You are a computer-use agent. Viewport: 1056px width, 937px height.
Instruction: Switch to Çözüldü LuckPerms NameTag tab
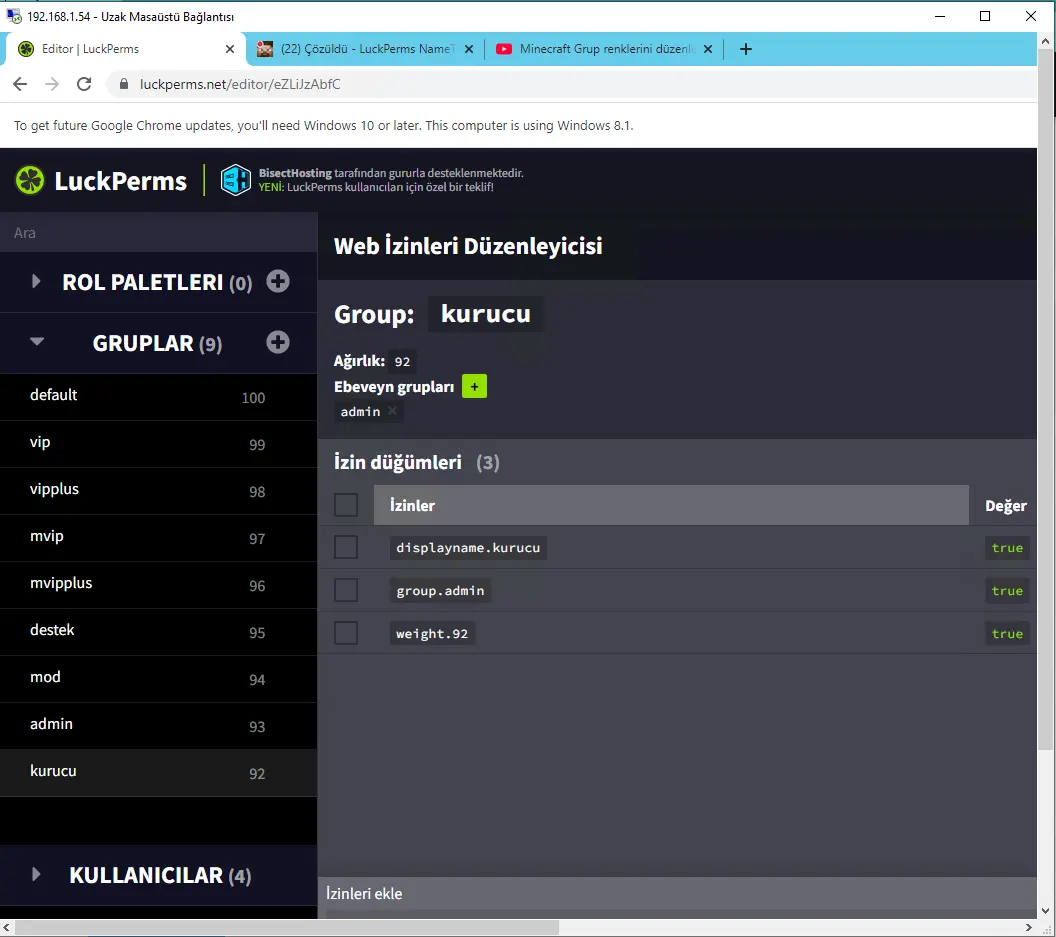click(x=366, y=49)
